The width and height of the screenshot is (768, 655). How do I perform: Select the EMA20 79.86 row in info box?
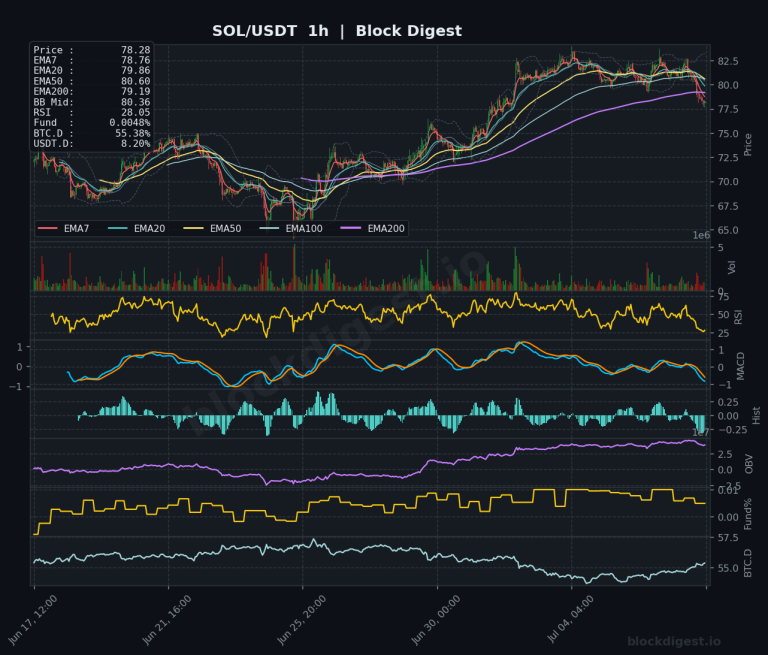pyautogui.click(x=92, y=71)
